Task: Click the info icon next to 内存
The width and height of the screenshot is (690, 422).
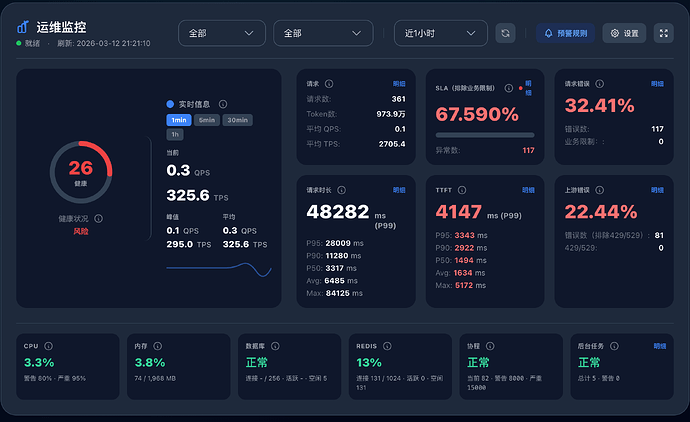Action: tap(158, 346)
